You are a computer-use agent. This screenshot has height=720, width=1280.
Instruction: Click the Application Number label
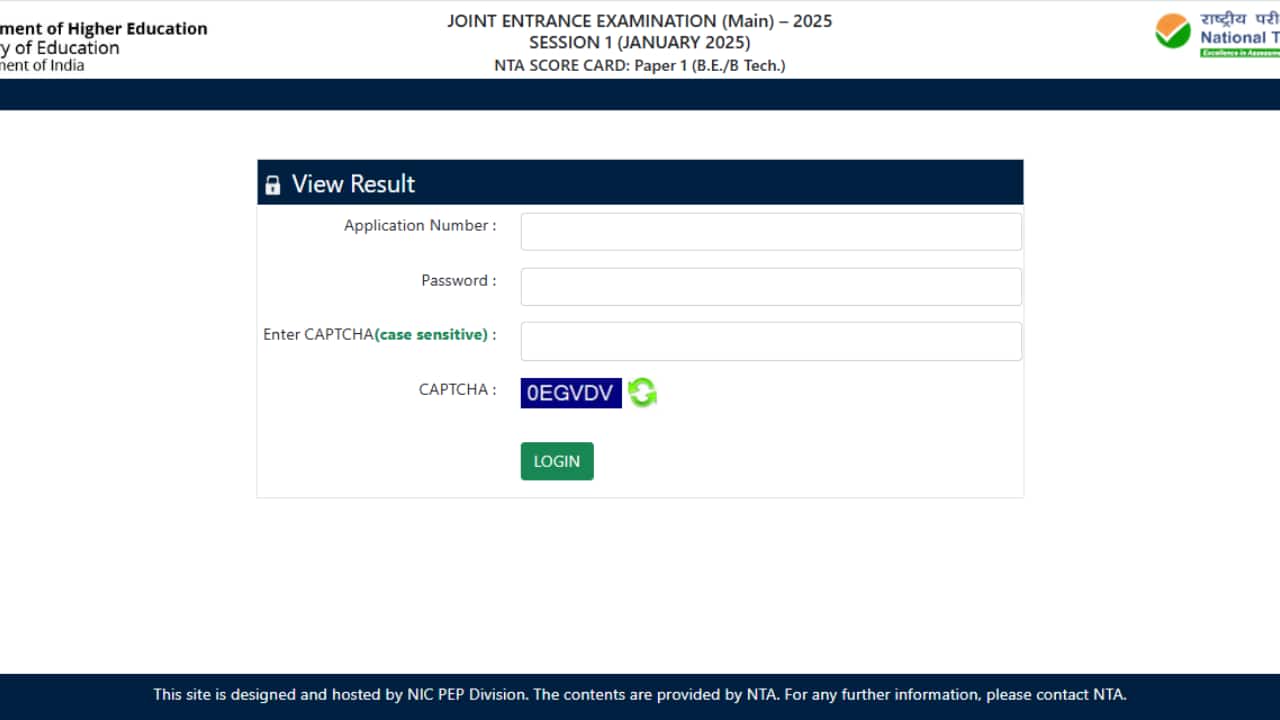[x=418, y=225]
